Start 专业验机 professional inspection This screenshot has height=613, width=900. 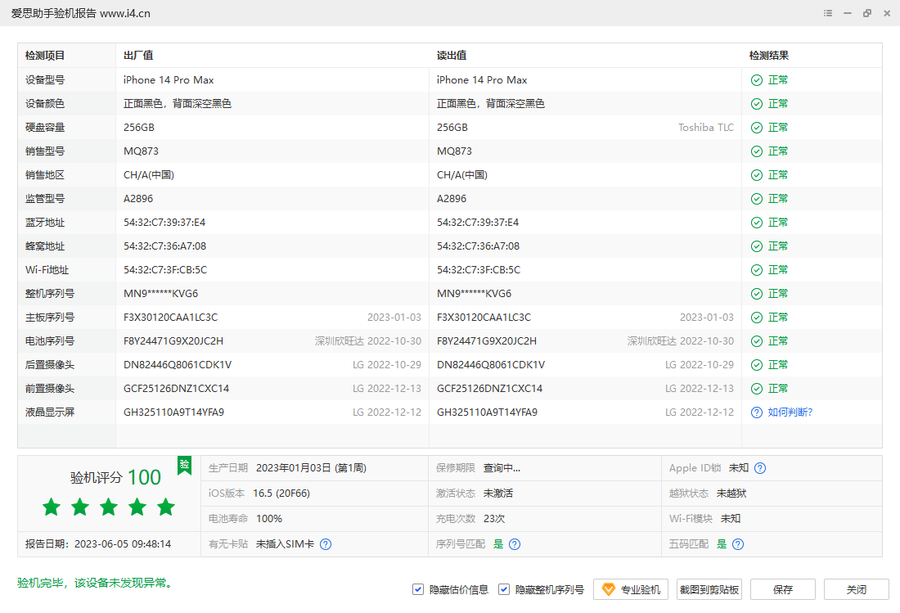pos(631,589)
